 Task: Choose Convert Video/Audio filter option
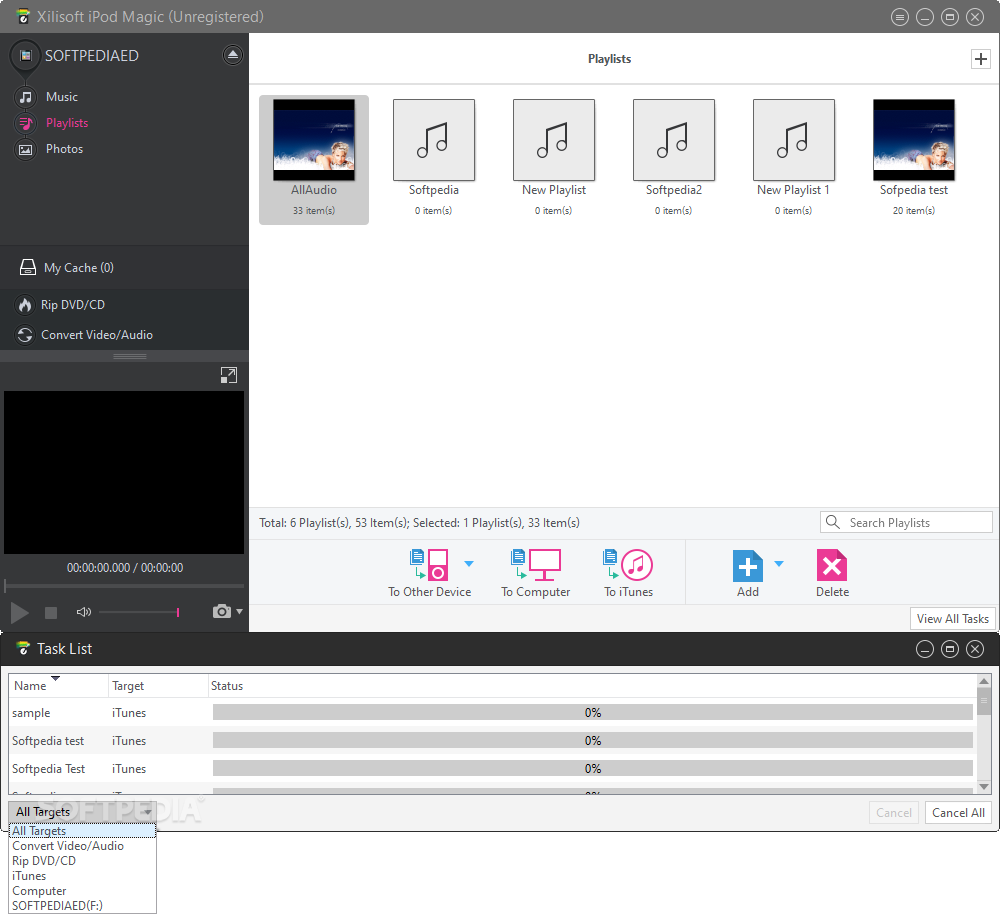point(83,846)
